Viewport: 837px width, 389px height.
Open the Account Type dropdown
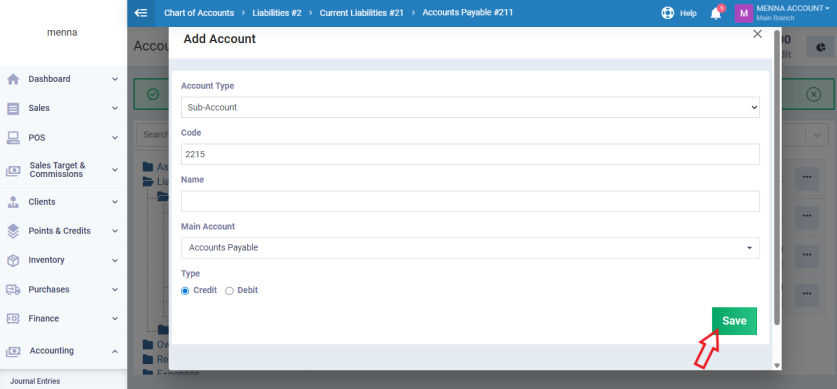coord(470,107)
